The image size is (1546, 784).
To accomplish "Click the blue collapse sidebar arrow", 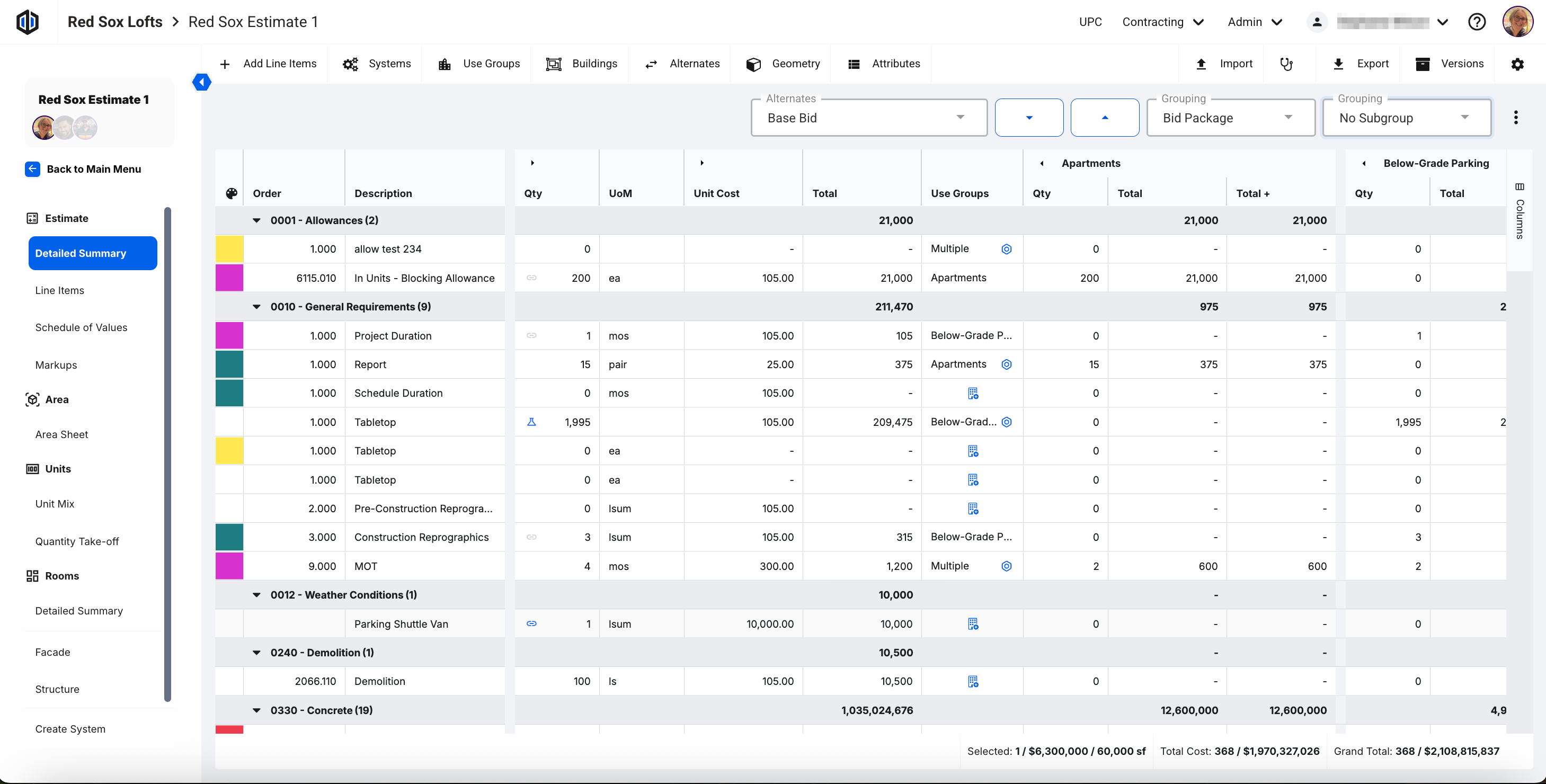I will (202, 82).
